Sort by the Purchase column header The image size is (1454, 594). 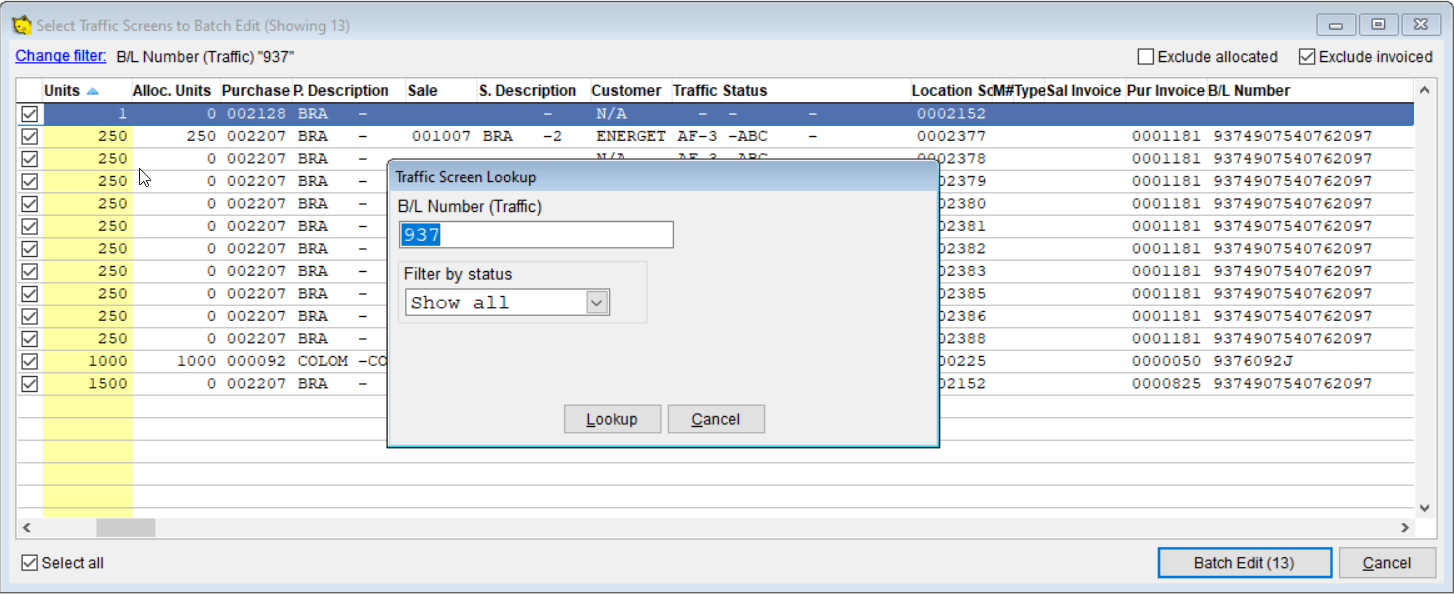255,91
